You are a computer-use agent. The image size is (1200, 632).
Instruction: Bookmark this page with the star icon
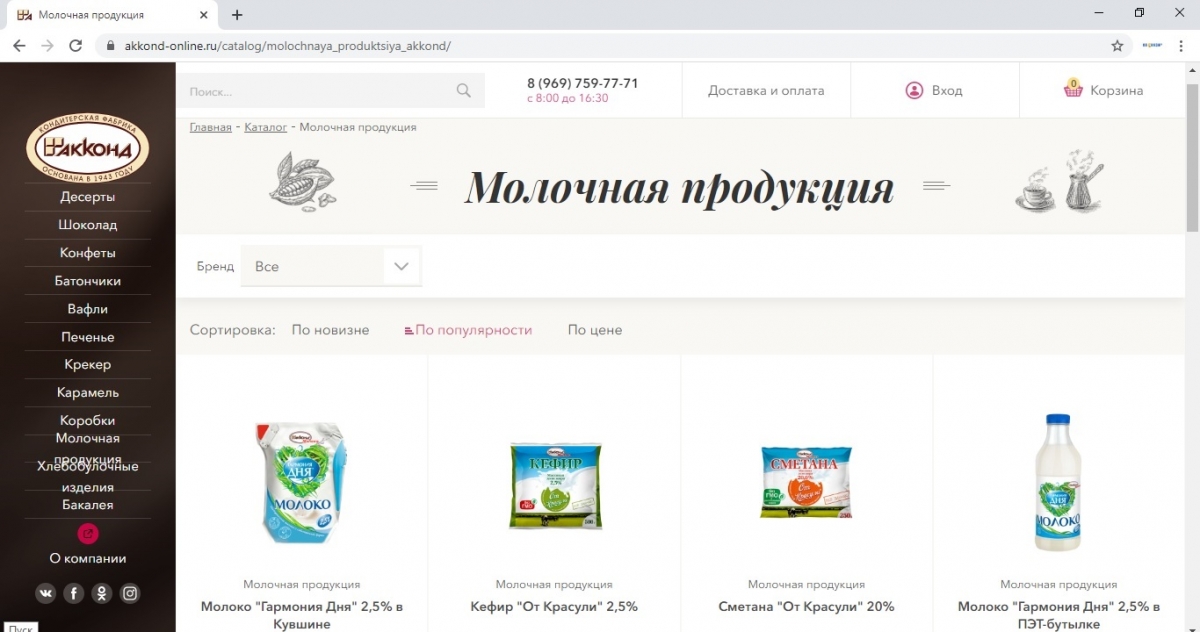tap(1117, 46)
